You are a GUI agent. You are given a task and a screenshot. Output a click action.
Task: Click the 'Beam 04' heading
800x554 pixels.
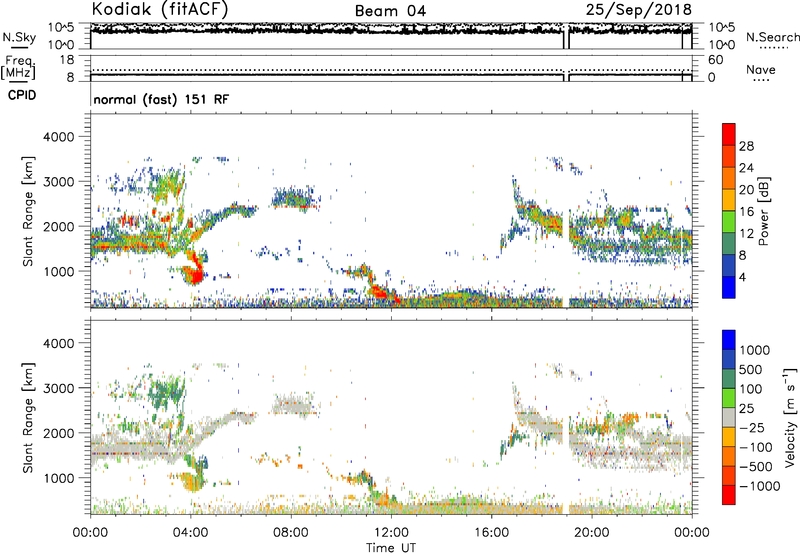pos(390,11)
